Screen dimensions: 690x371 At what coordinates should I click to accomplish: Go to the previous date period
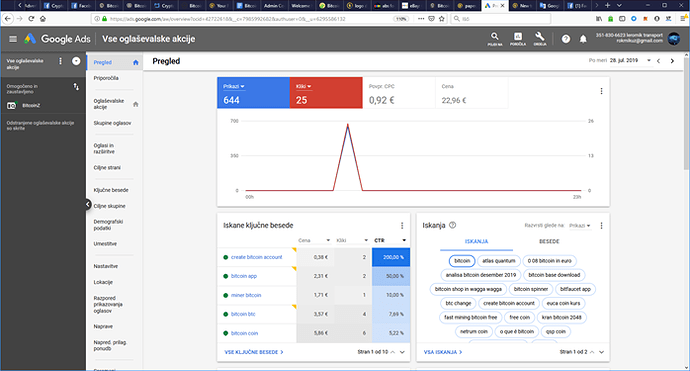(x=658, y=61)
